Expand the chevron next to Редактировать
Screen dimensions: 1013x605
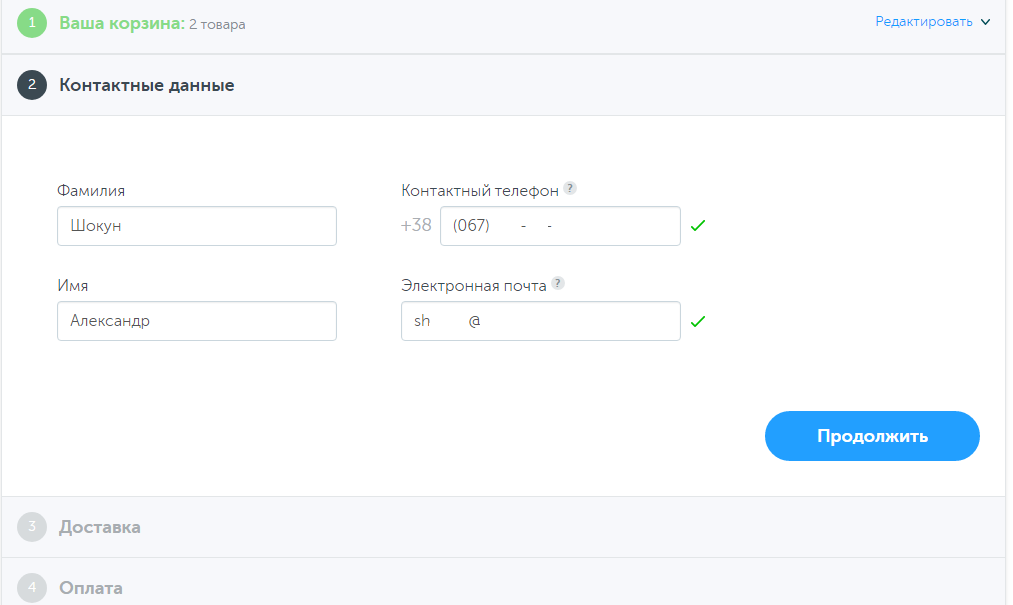click(985, 22)
